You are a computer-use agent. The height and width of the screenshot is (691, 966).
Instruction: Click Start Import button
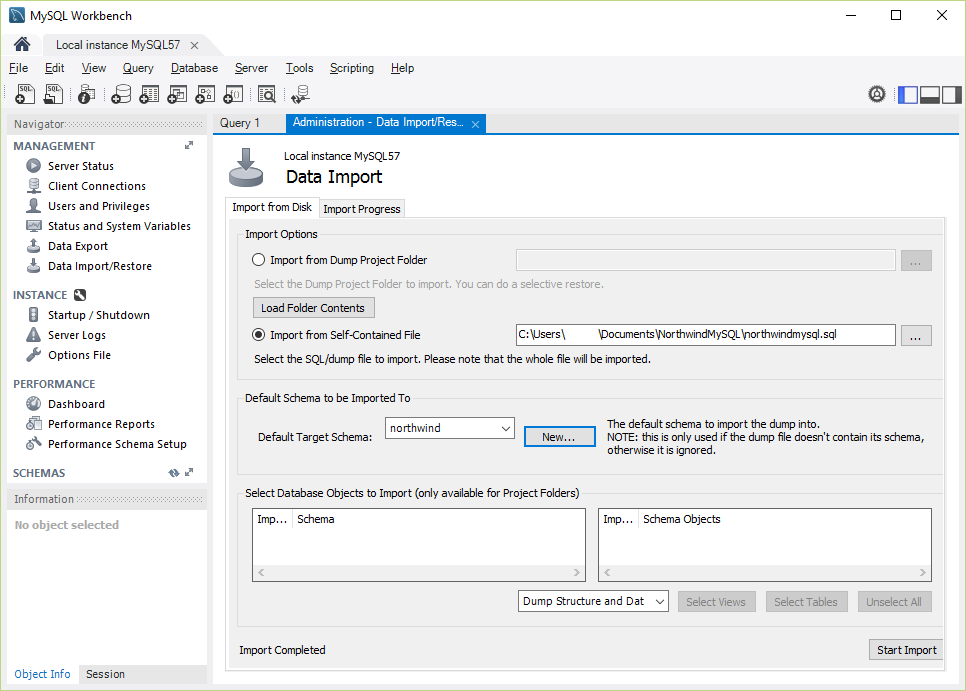click(906, 650)
